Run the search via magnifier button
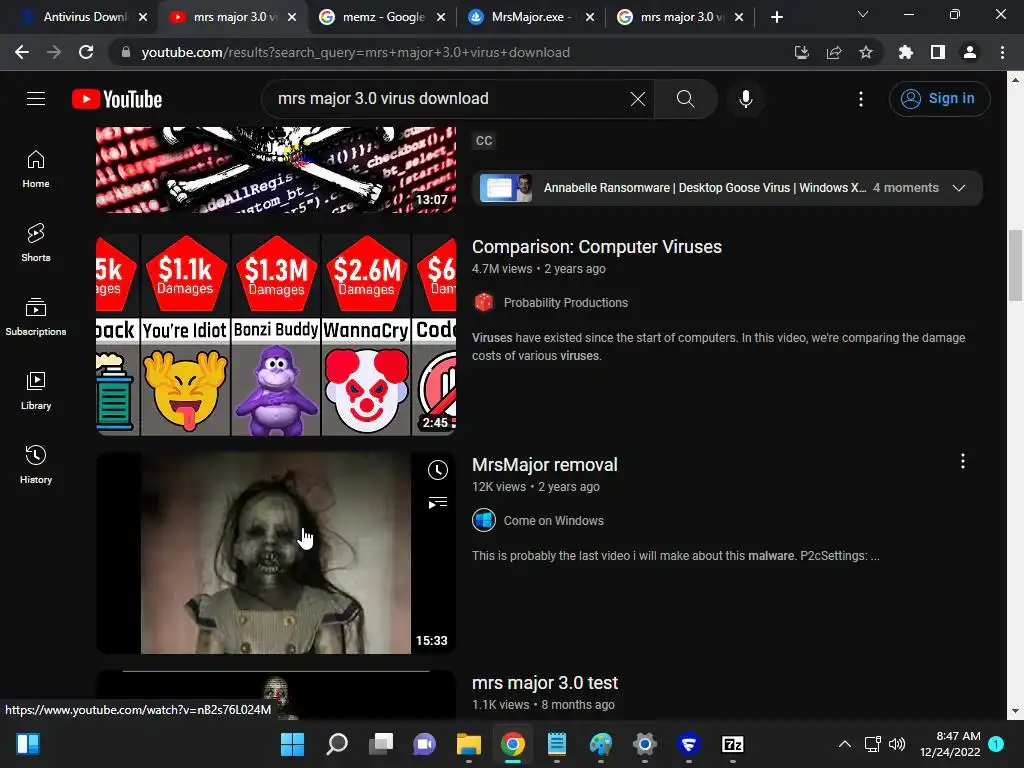Screen dimensions: 1024x768 point(685,99)
